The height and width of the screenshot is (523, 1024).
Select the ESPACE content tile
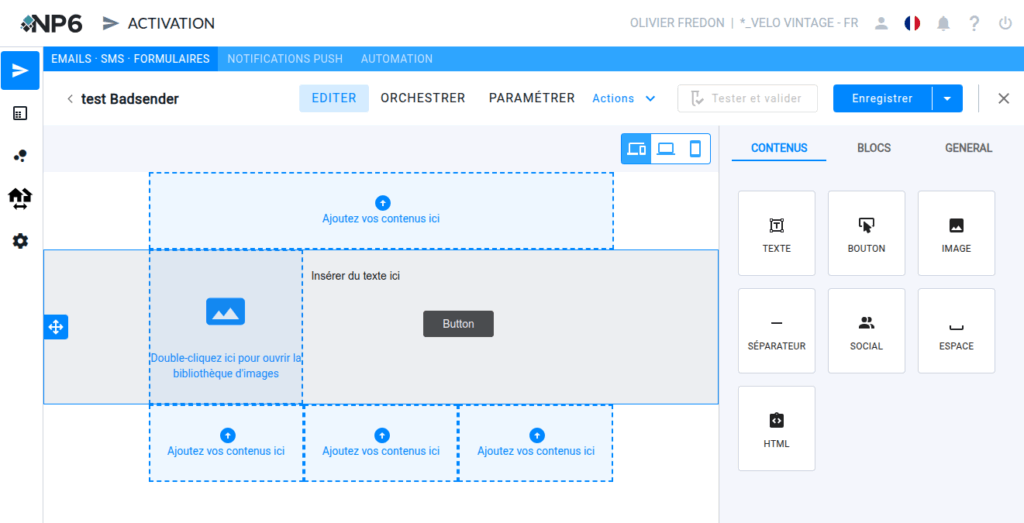coord(956,330)
